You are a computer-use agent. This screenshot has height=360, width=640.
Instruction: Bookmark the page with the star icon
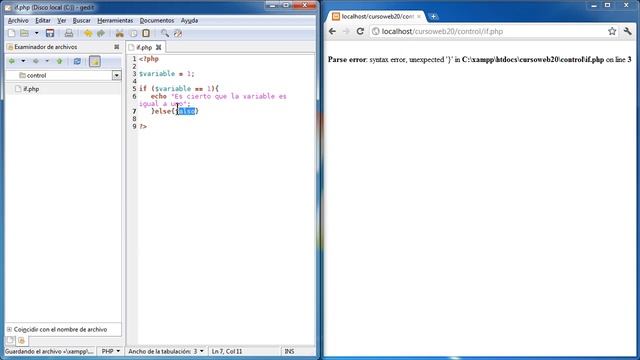tap(612, 31)
